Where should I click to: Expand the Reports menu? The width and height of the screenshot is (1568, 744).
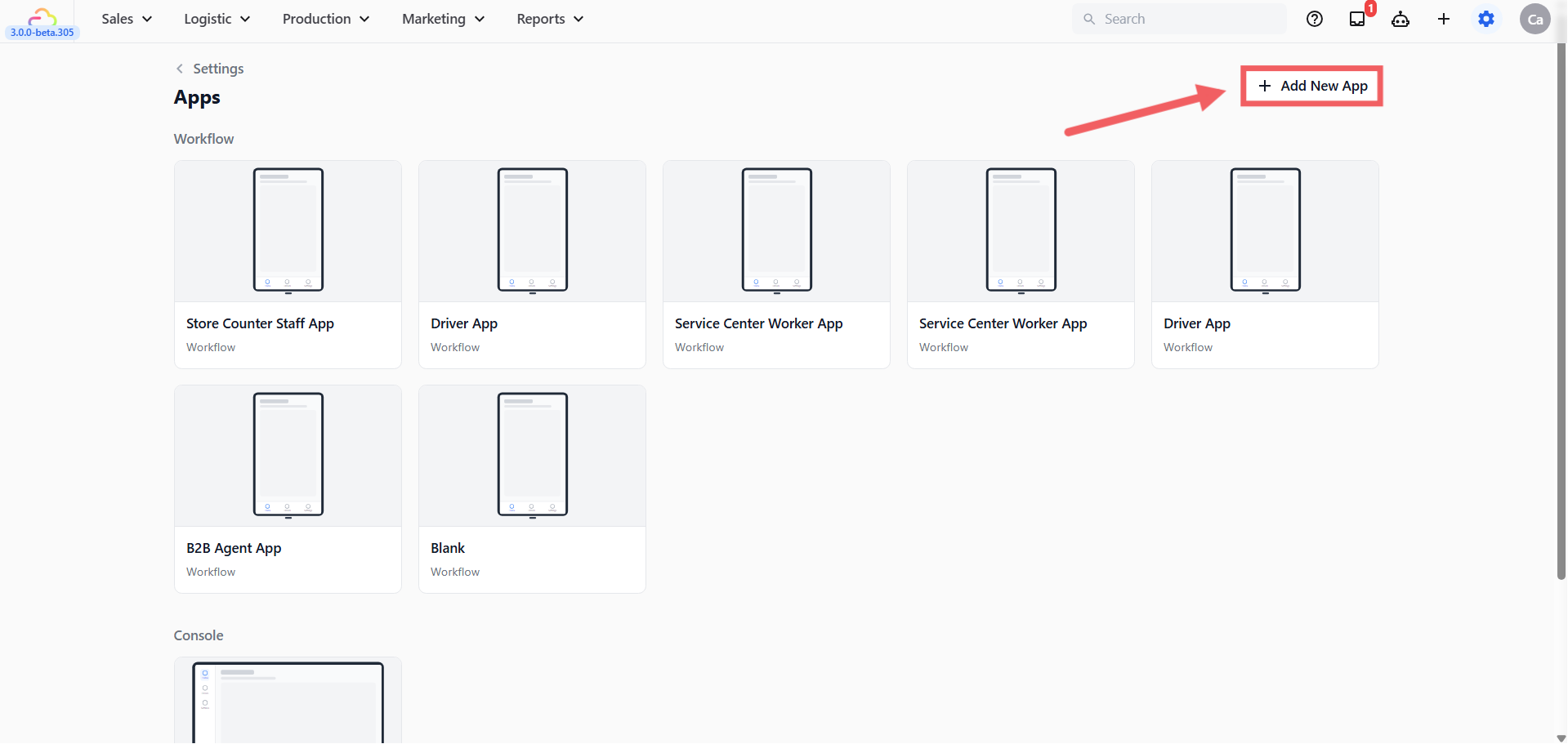click(x=550, y=19)
